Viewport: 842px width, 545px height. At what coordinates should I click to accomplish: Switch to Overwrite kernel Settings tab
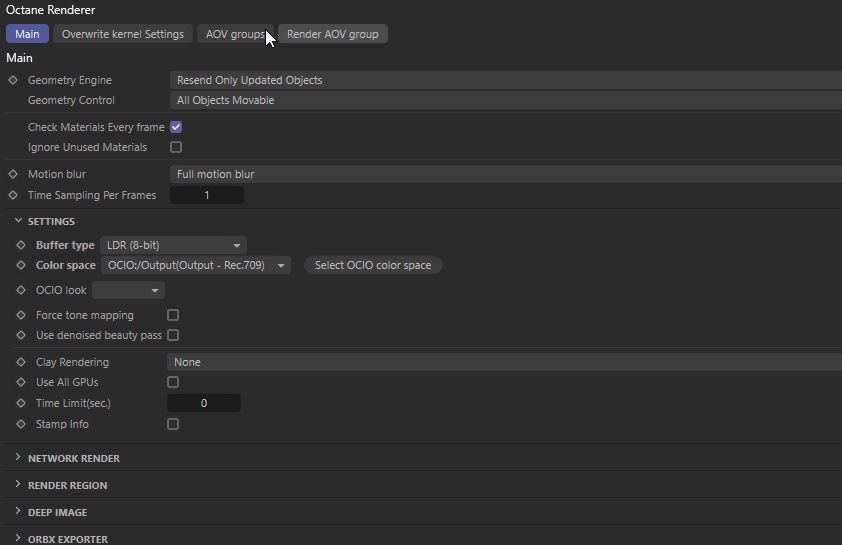(x=122, y=34)
